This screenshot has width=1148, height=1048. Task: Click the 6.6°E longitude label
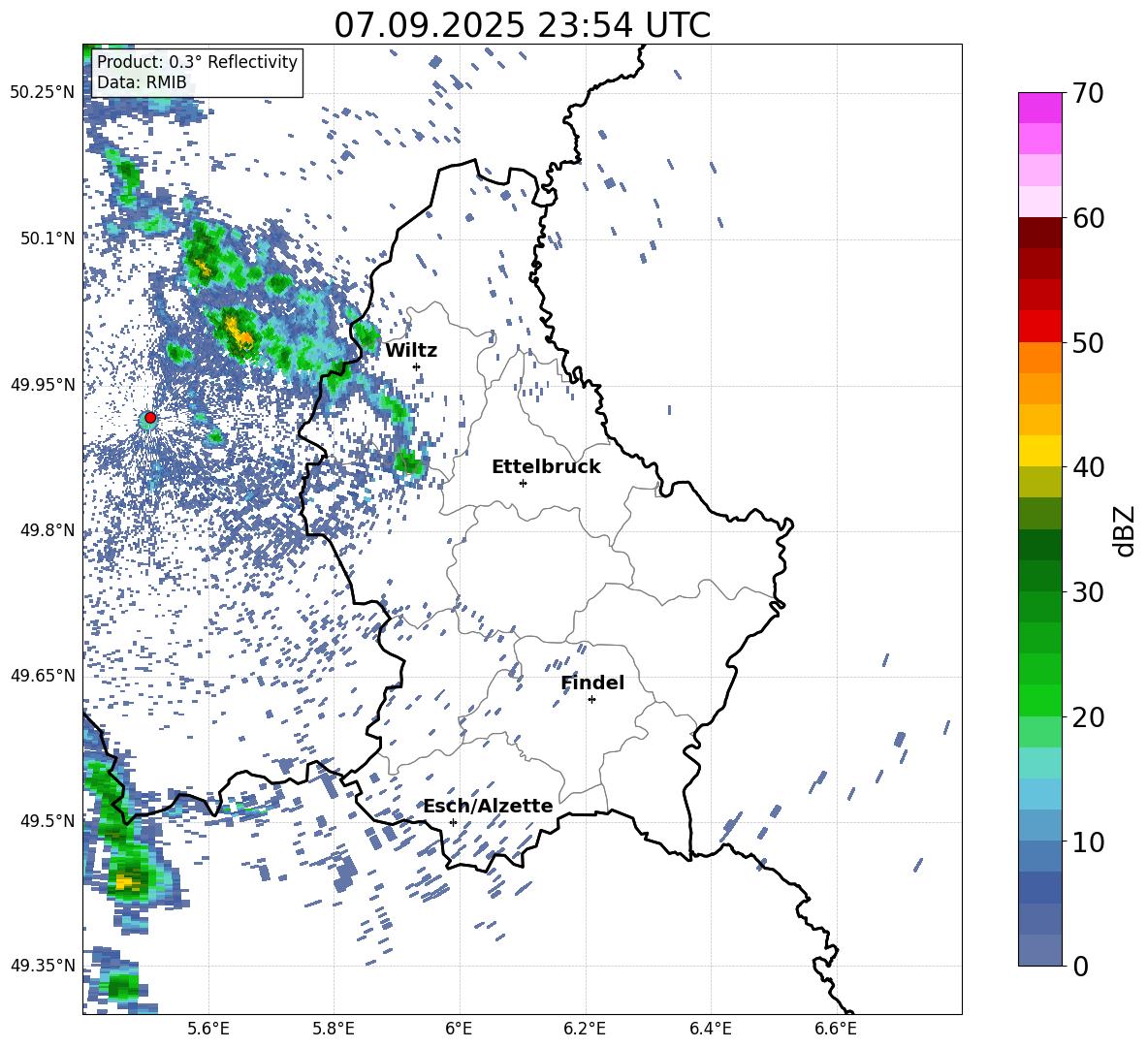(836, 1029)
